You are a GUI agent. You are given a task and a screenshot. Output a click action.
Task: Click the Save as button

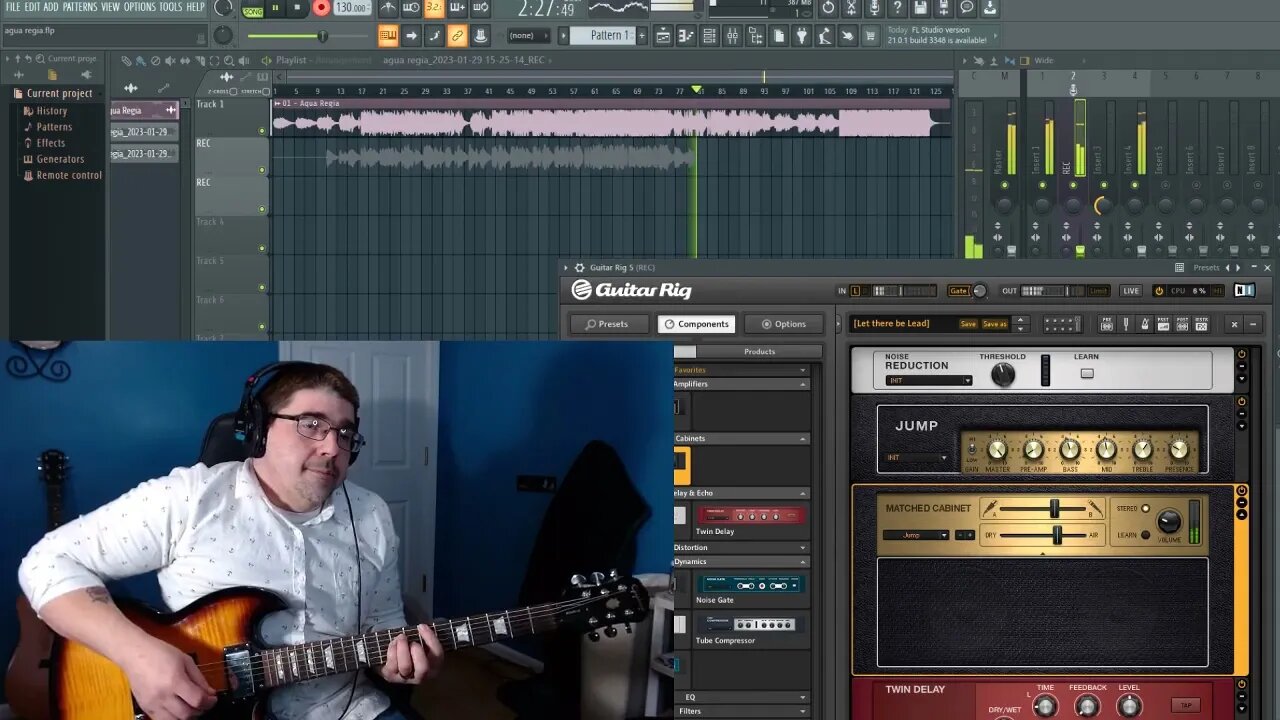[x=995, y=324]
